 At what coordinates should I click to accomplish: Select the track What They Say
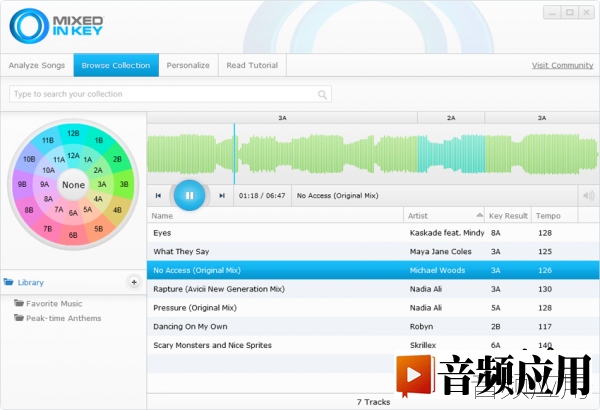(373, 252)
